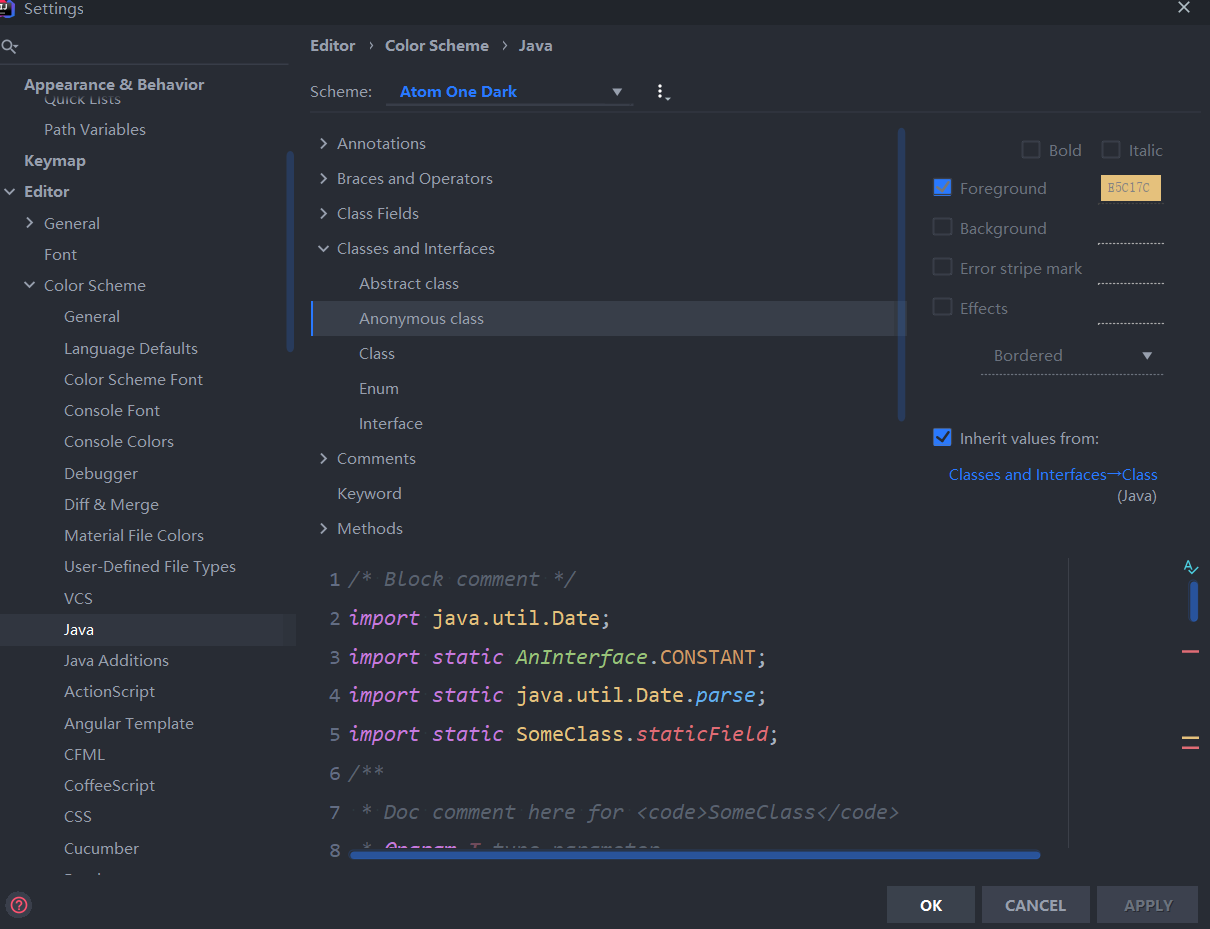Select Keyword in the list
This screenshot has height=929, width=1210.
tap(369, 494)
